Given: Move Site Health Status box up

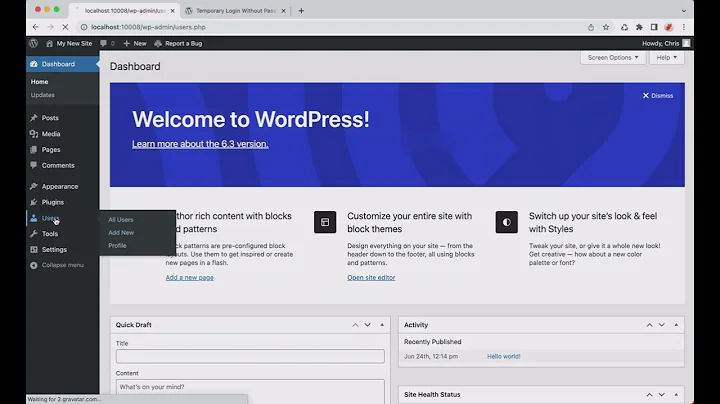Looking at the screenshot, I should coord(649,394).
